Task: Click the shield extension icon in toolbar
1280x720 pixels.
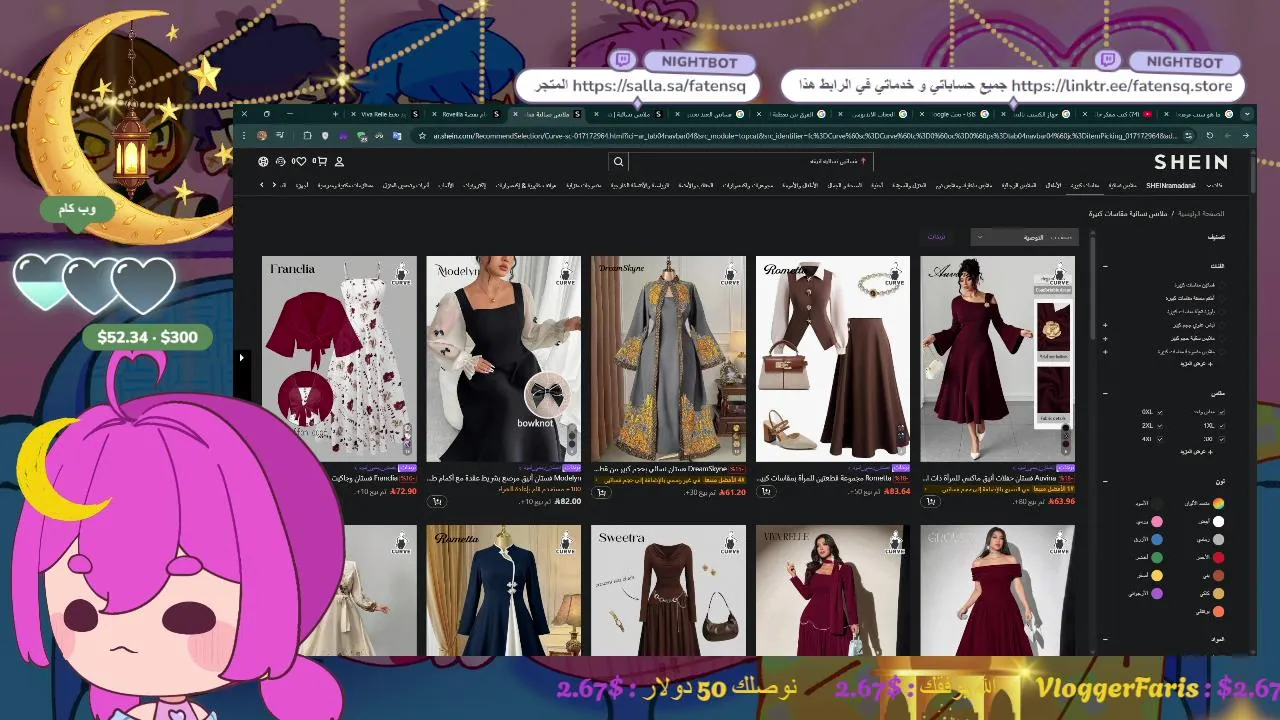Action: (325, 135)
